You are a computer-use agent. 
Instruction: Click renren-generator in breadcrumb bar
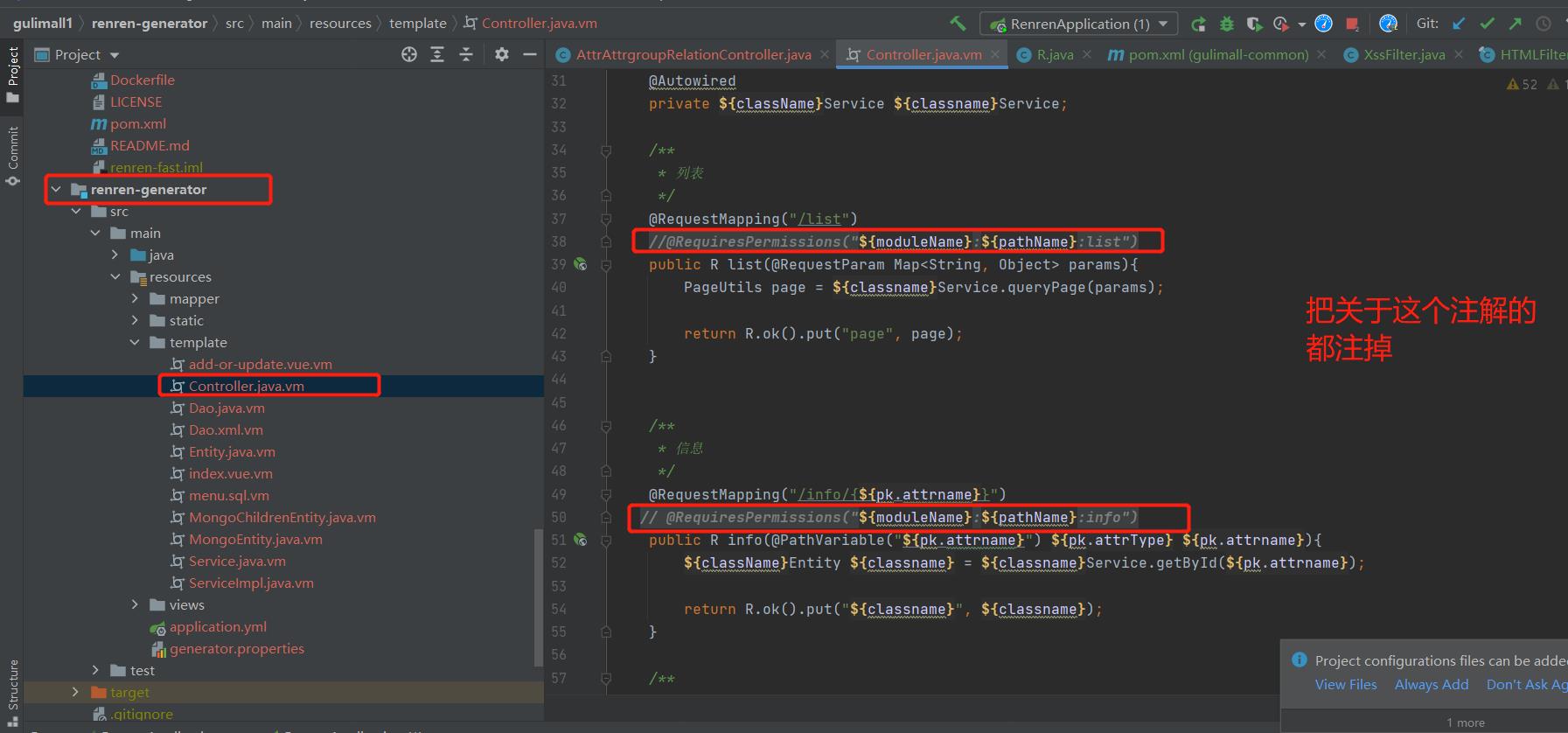pos(150,24)
